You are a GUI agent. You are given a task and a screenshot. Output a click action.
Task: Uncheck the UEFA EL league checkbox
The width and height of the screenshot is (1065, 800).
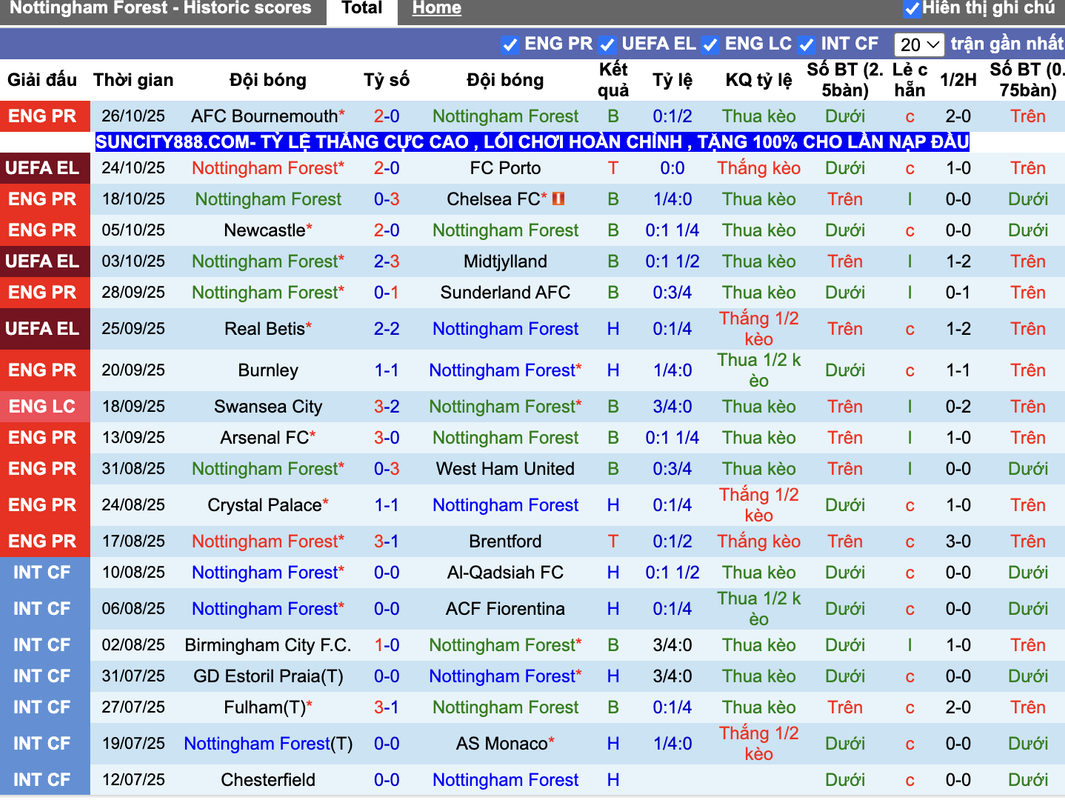coord(607,45)
